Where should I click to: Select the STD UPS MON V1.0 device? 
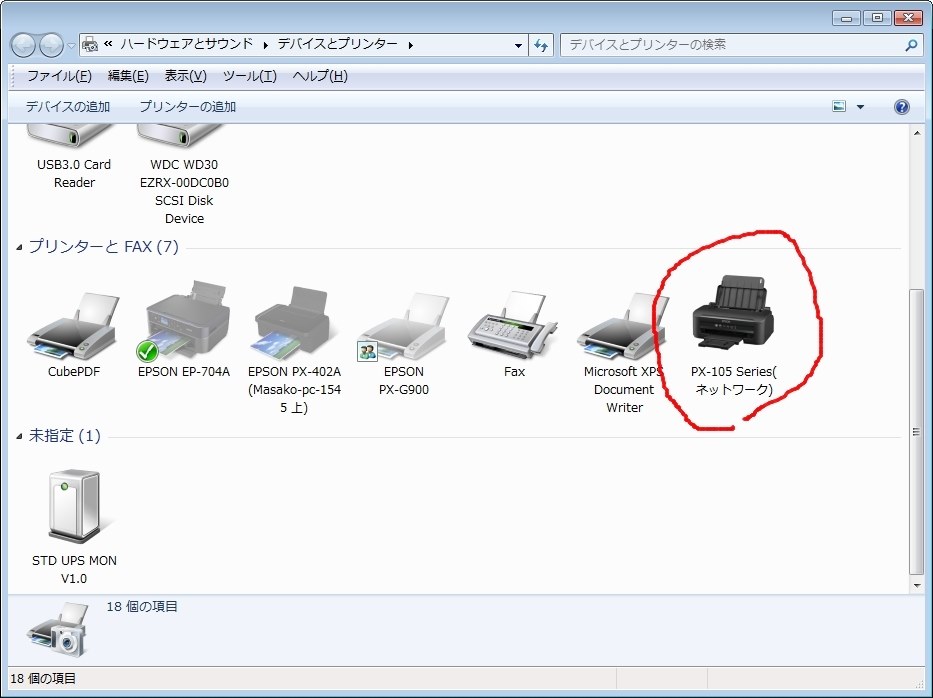tap(74, 505)
